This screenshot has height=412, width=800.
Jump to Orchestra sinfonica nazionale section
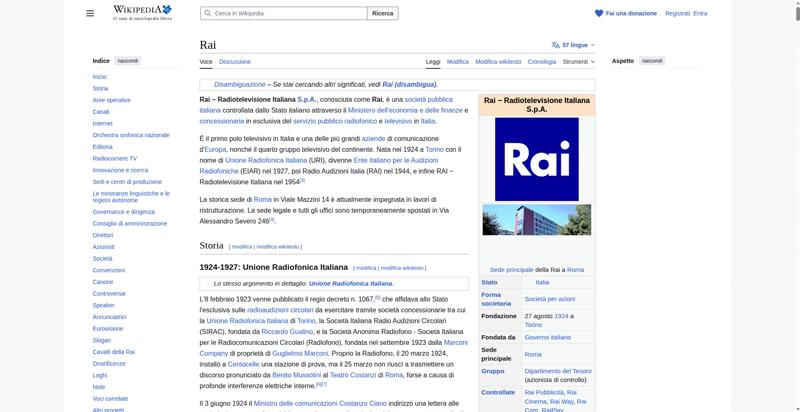point(130,134)
